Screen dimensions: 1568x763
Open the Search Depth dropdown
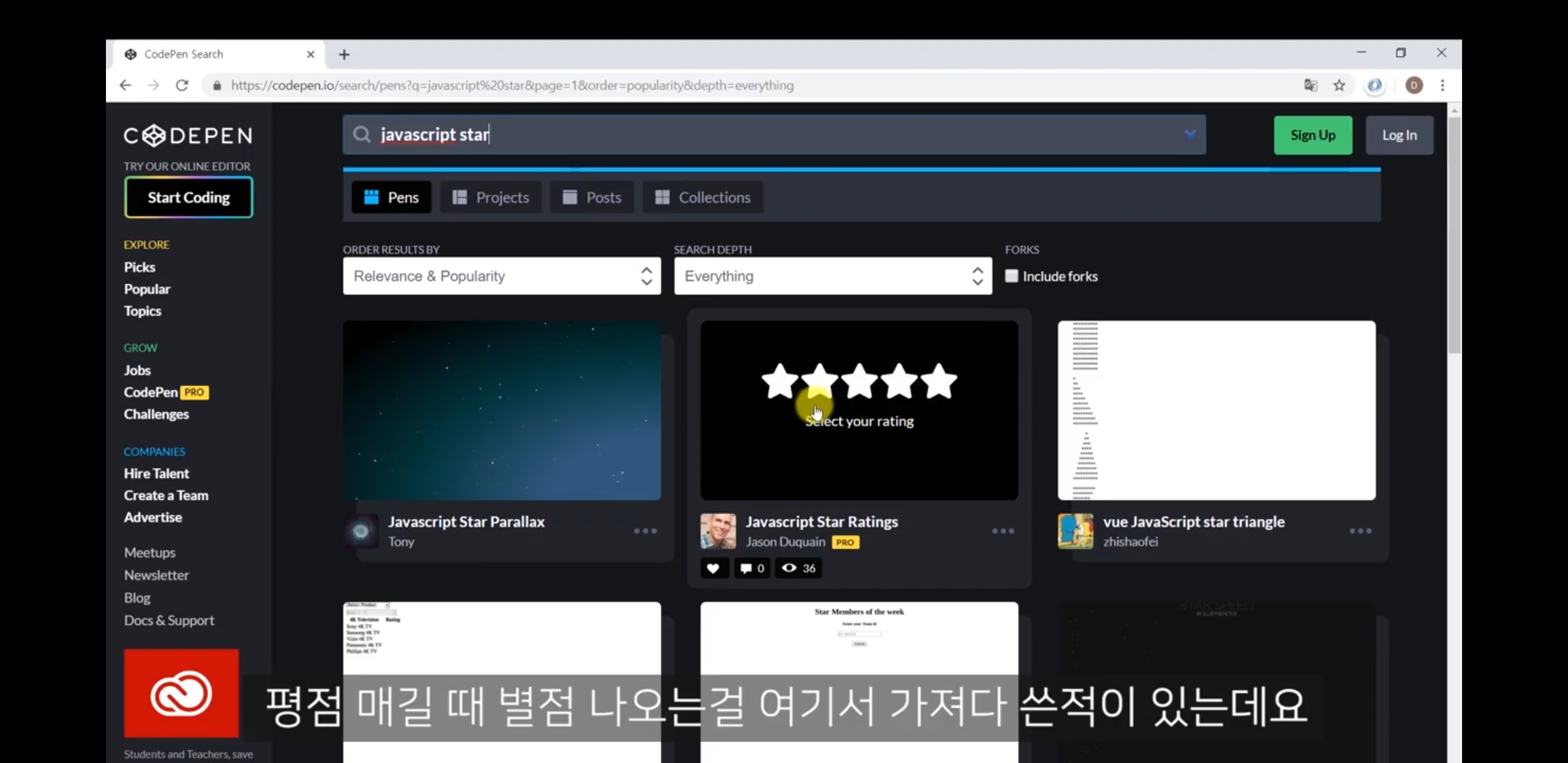(x=833, y=276)
